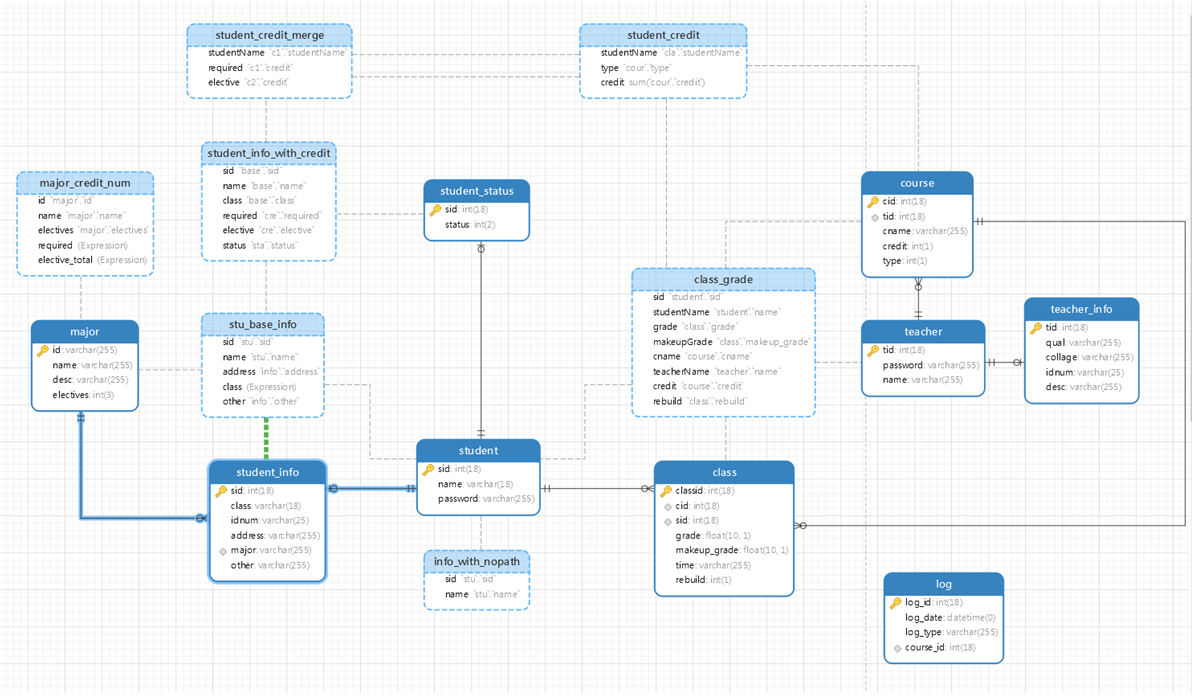
Task: Select the student_credit_merge view header
Action: [x=270, y=35]
